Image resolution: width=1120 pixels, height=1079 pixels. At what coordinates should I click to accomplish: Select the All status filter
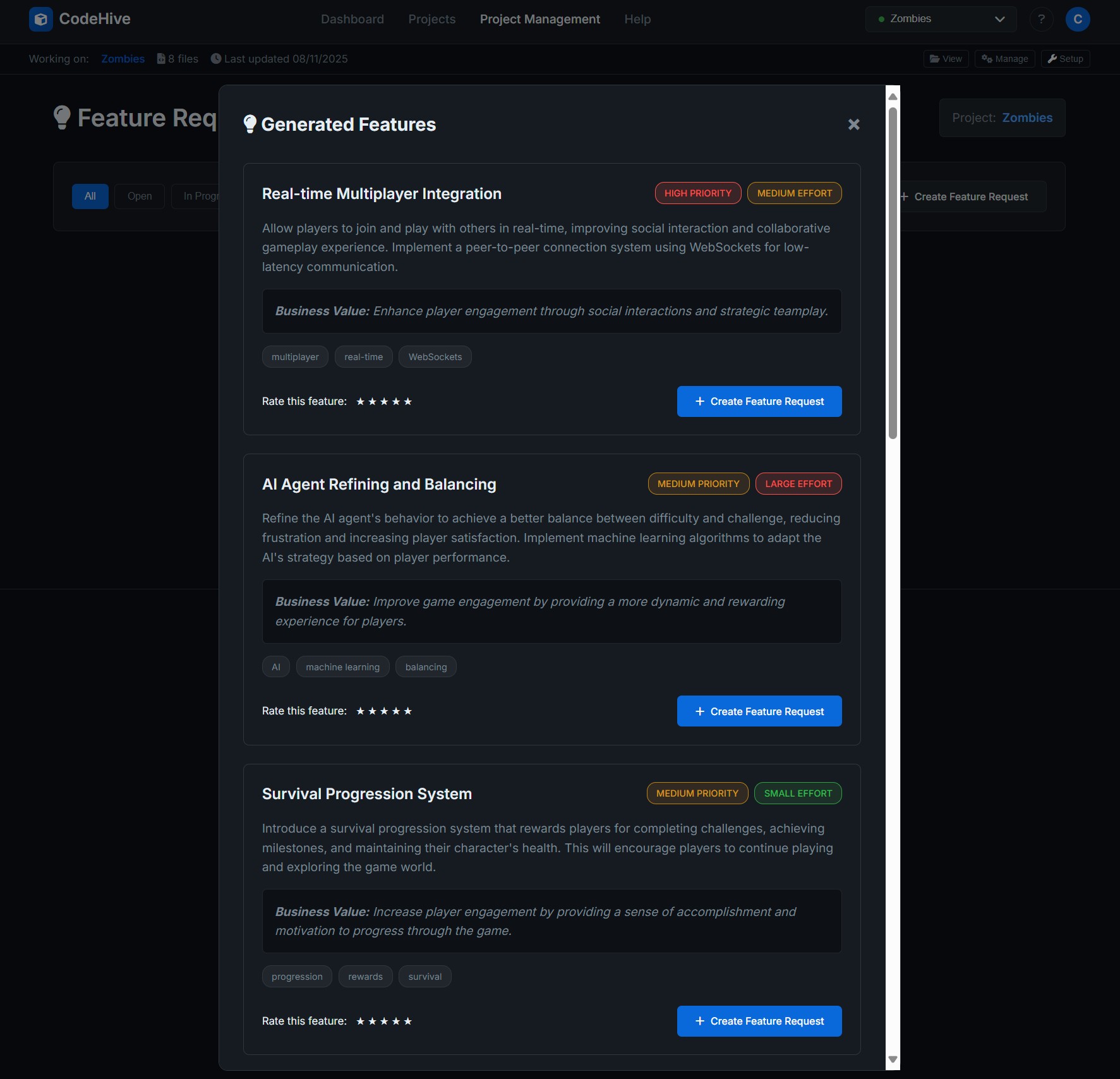pos(90,196)
